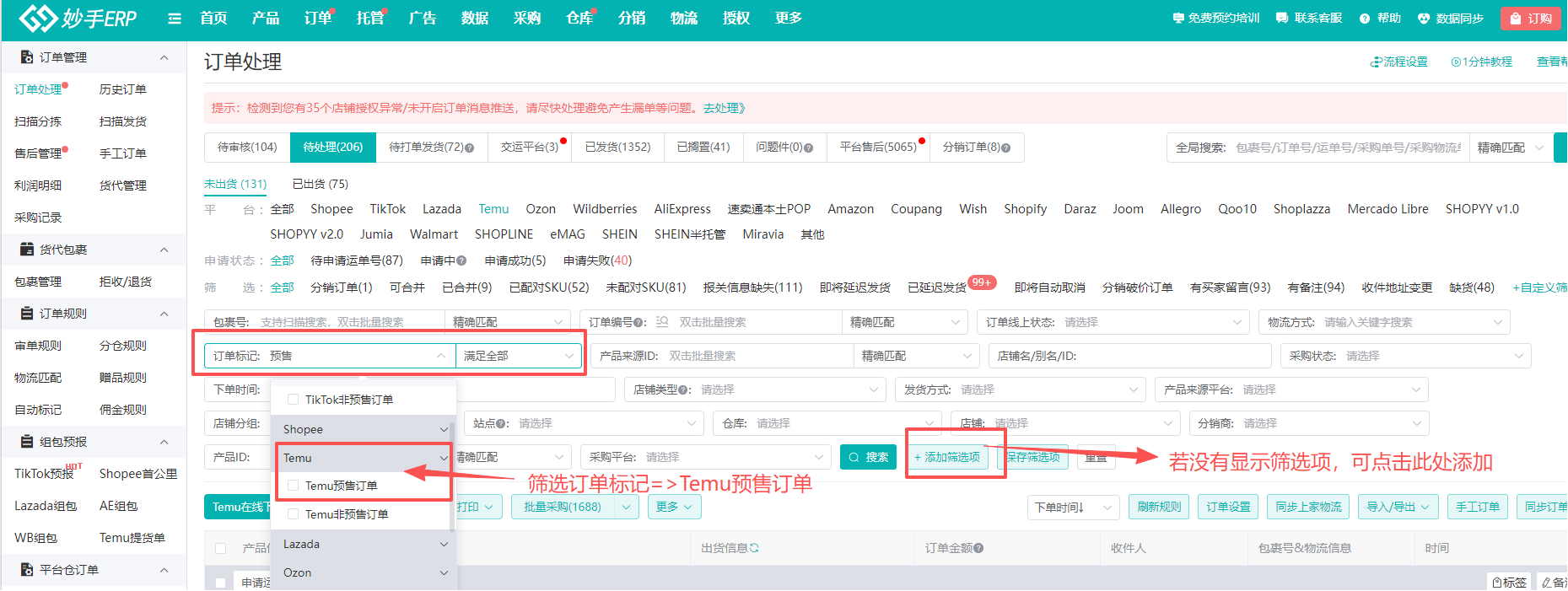Click the 搜索 search button
This screenshot has width=1568, height=591.
868,457
